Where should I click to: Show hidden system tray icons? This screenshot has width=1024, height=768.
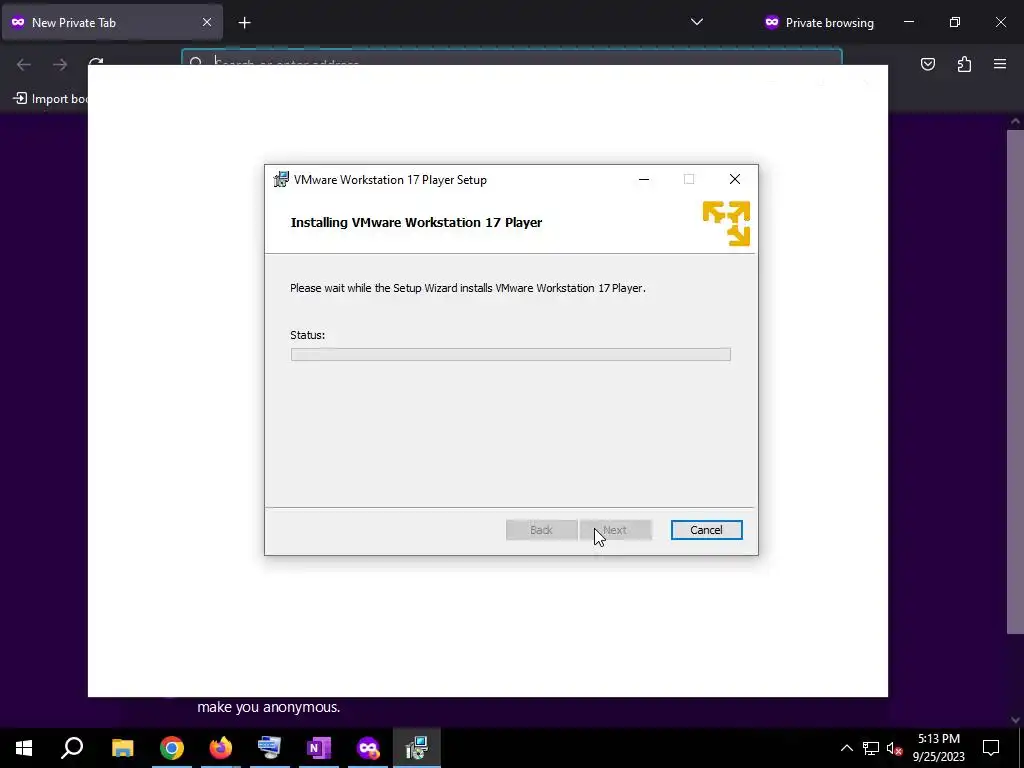tap(846, 748)
